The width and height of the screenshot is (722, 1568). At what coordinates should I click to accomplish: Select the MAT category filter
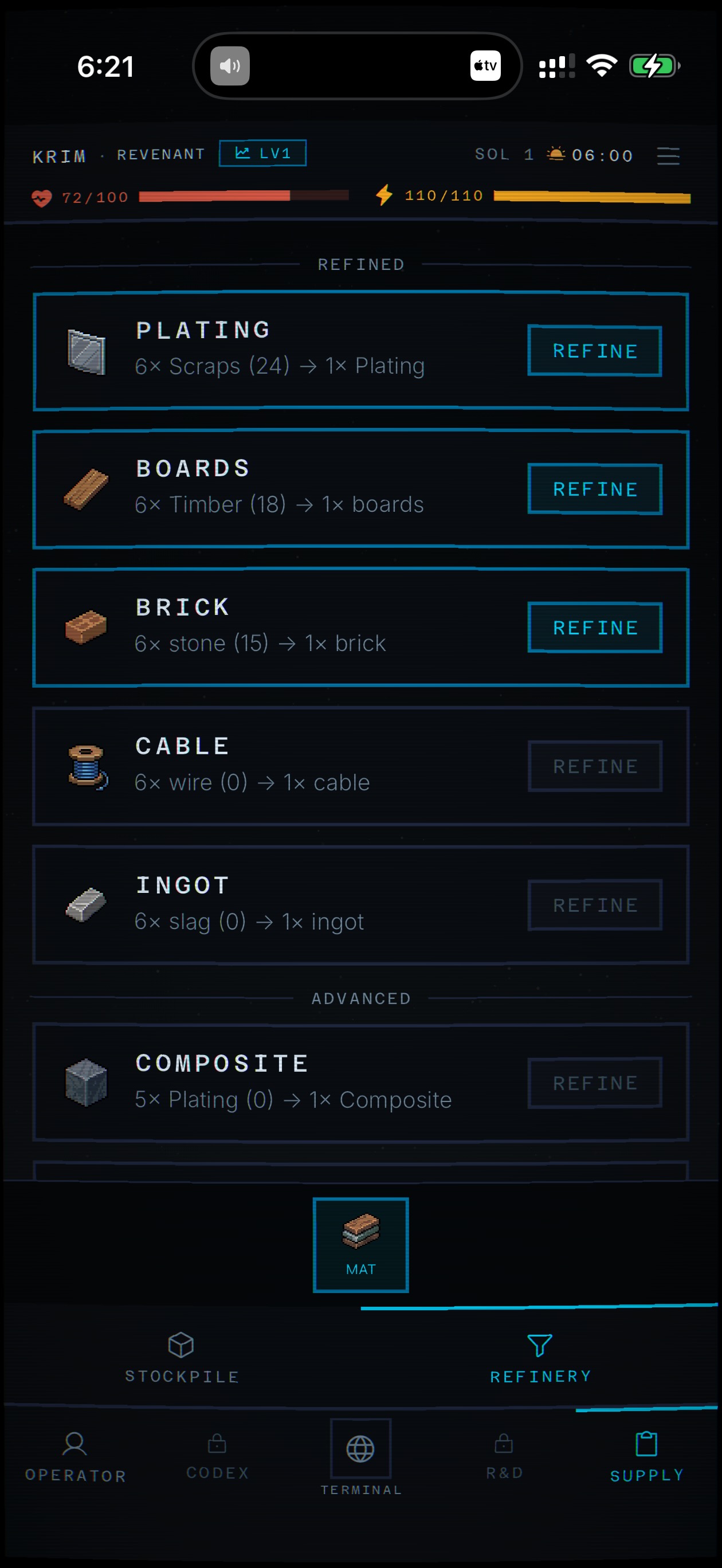coord(360,1245)
